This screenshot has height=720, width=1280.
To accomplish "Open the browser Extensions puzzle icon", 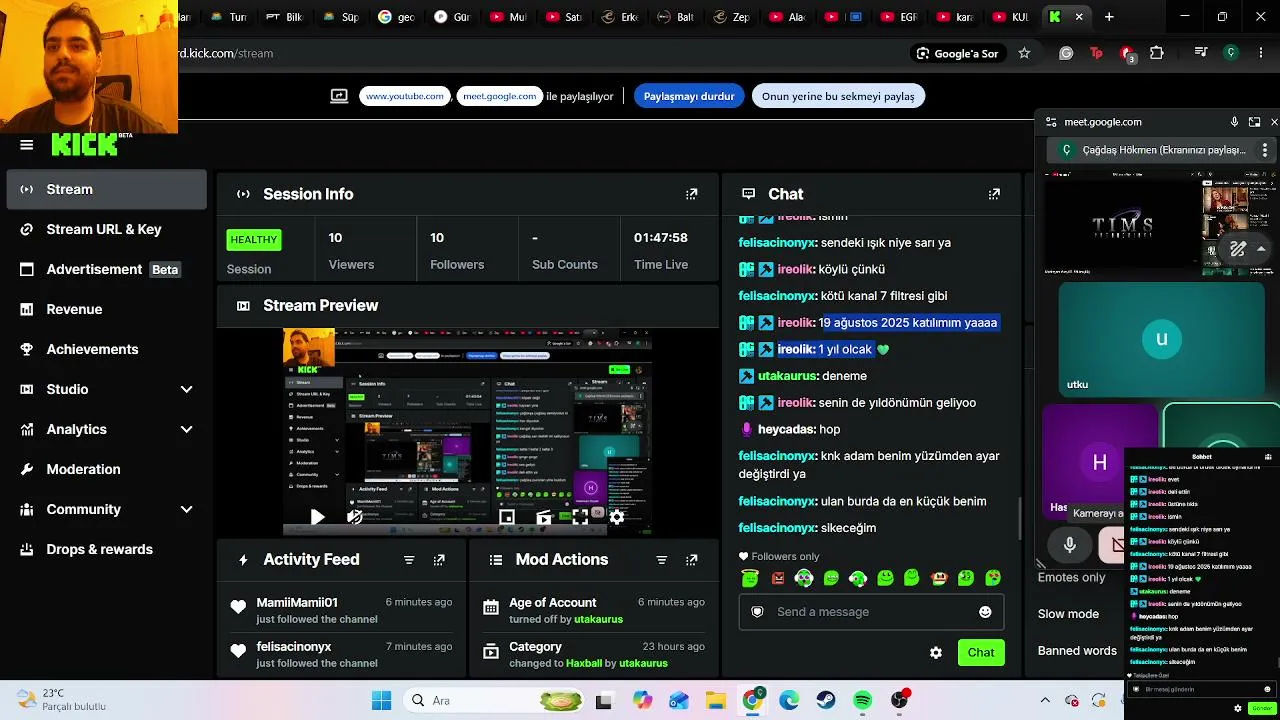I will click(1157, 53).
